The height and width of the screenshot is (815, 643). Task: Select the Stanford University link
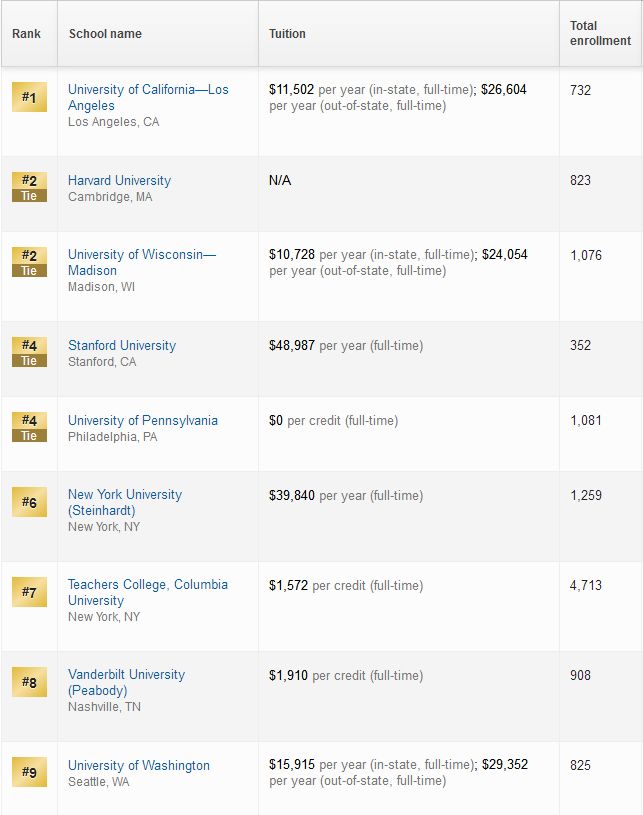(x=122, y=345)
